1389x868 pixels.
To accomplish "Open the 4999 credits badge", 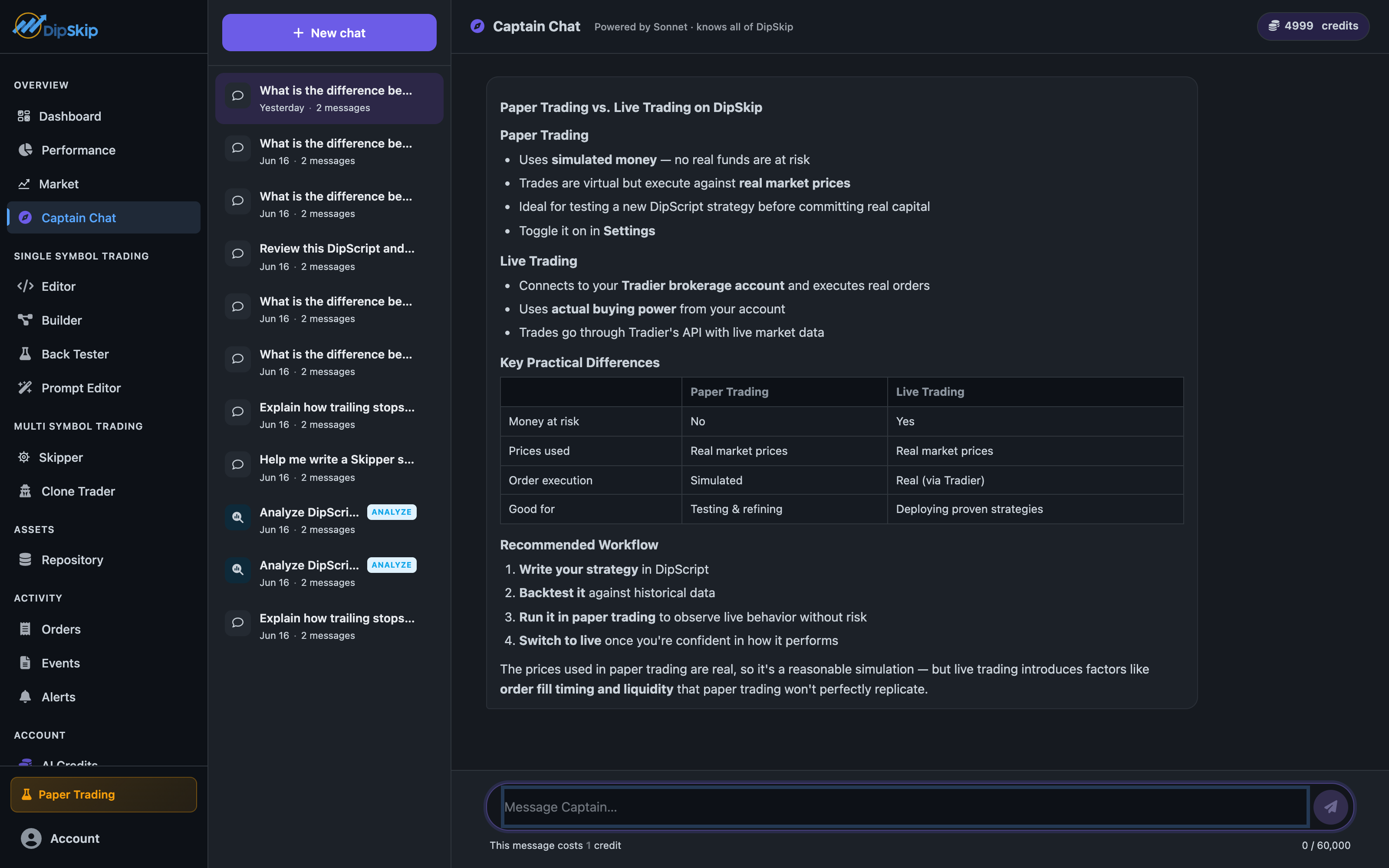I will click(x=1313, y=26).
